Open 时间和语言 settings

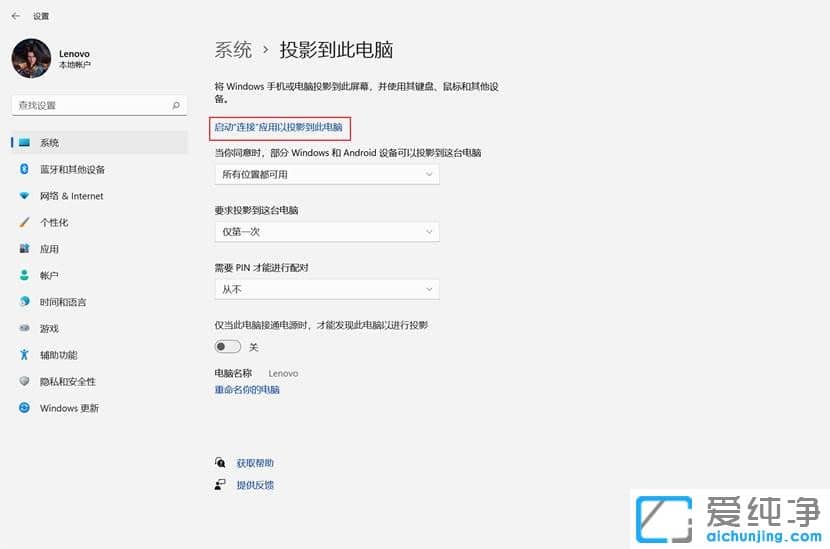99,302
